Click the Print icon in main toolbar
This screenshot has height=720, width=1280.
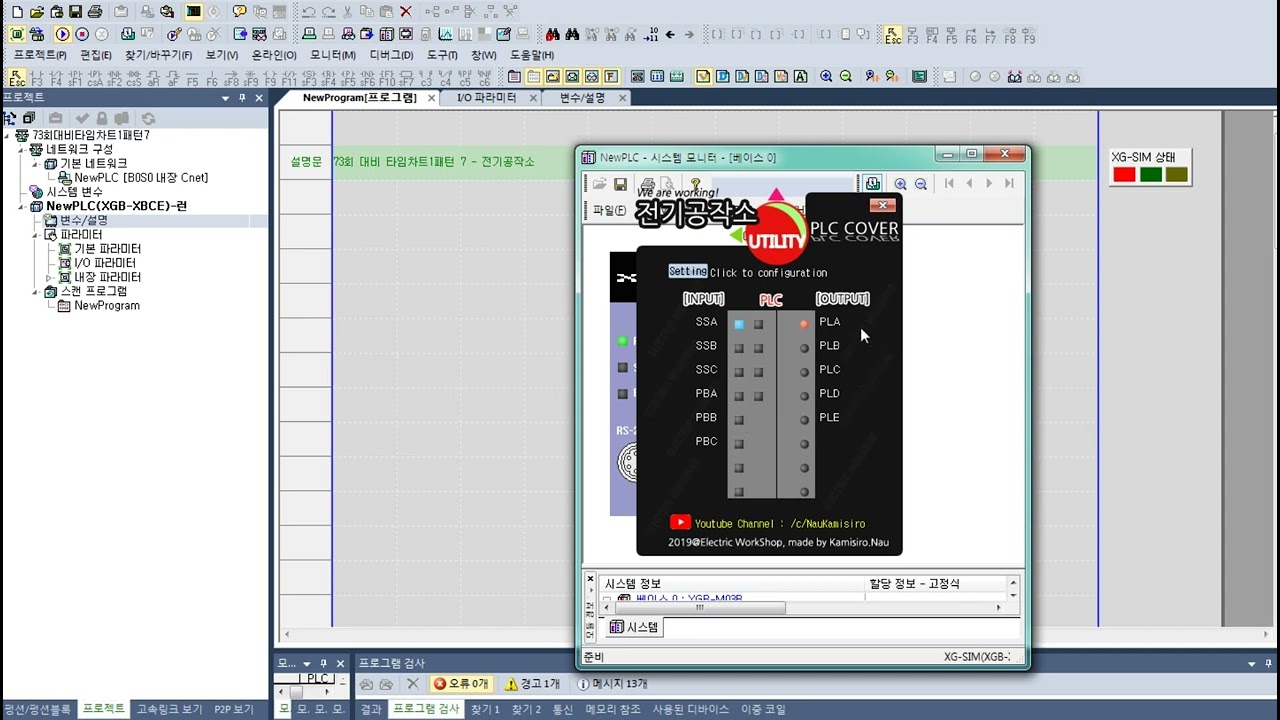point(95,12)
